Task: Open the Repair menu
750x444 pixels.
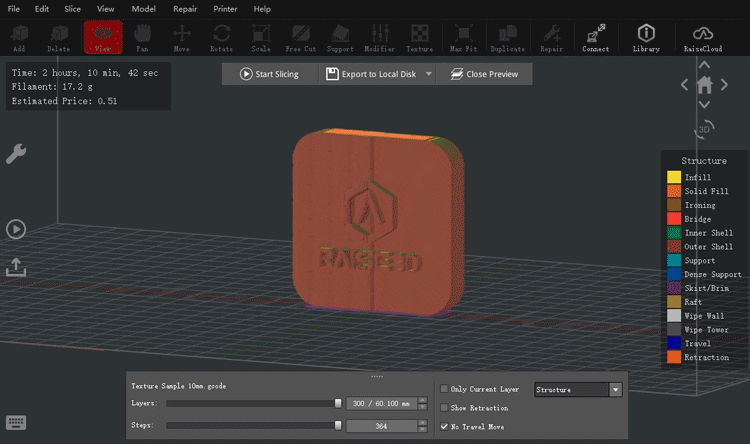Action: click(x=185, y=9)
